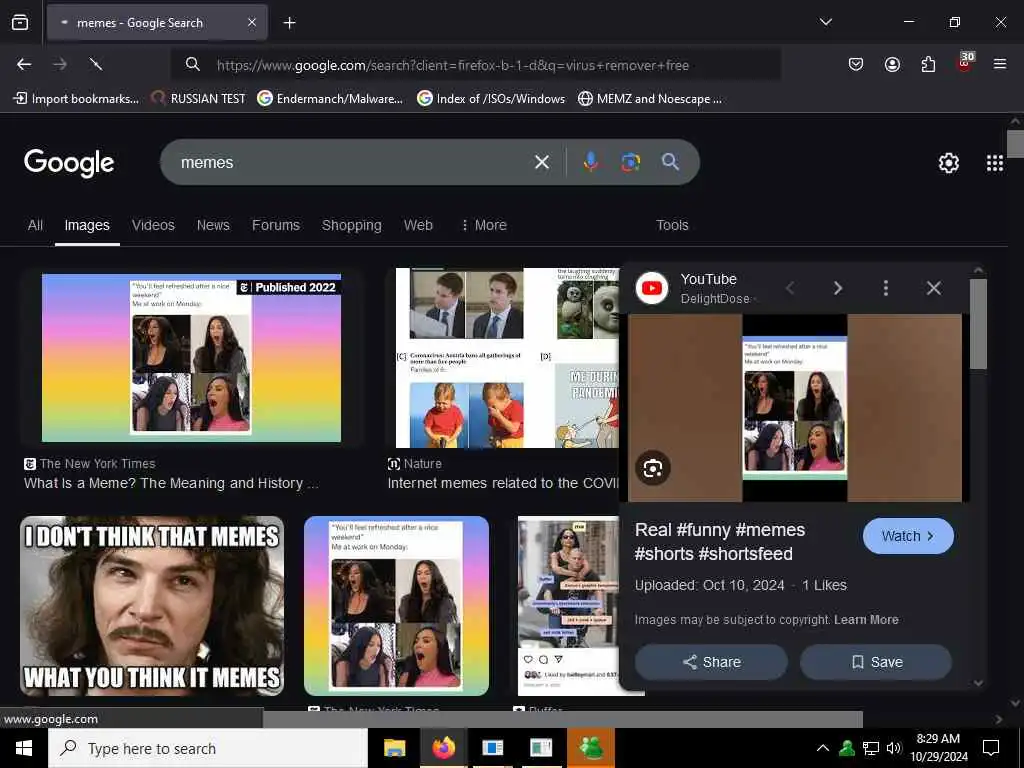Open the copyright Learn More link
The height and width of the screenshot is (768, 1024).
tap(866, 620)
